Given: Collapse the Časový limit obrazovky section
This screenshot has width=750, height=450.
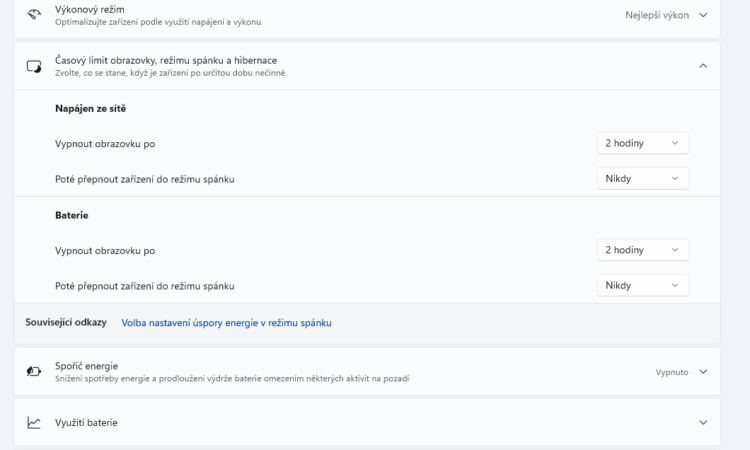Looking at the screenshot, I should tap(703, 66).
